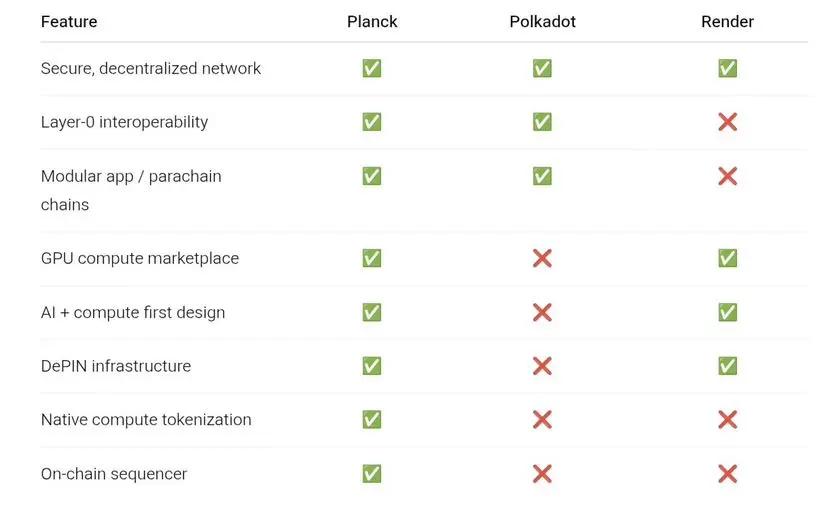Image resolution: width=828 pixels, height=520 pixels.
Task: Click Polkadot's checkmark for Modular app / parachain chains
Action: pyautogui.click(x=542, y=176)
